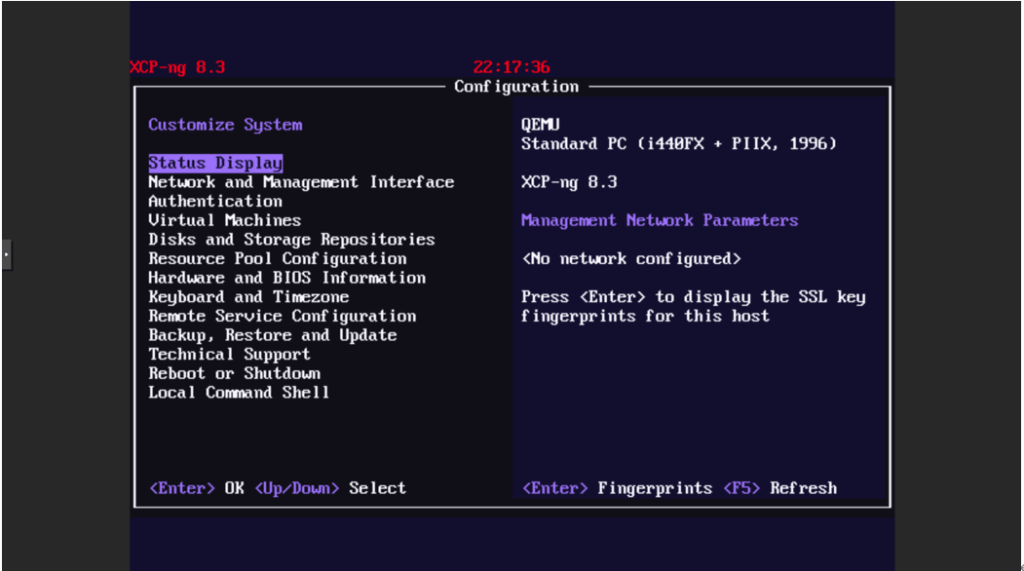Click the <Enter> Fingerprints hint
Image resolution: width=1024 pixels, height=571 pixels.
616,488
